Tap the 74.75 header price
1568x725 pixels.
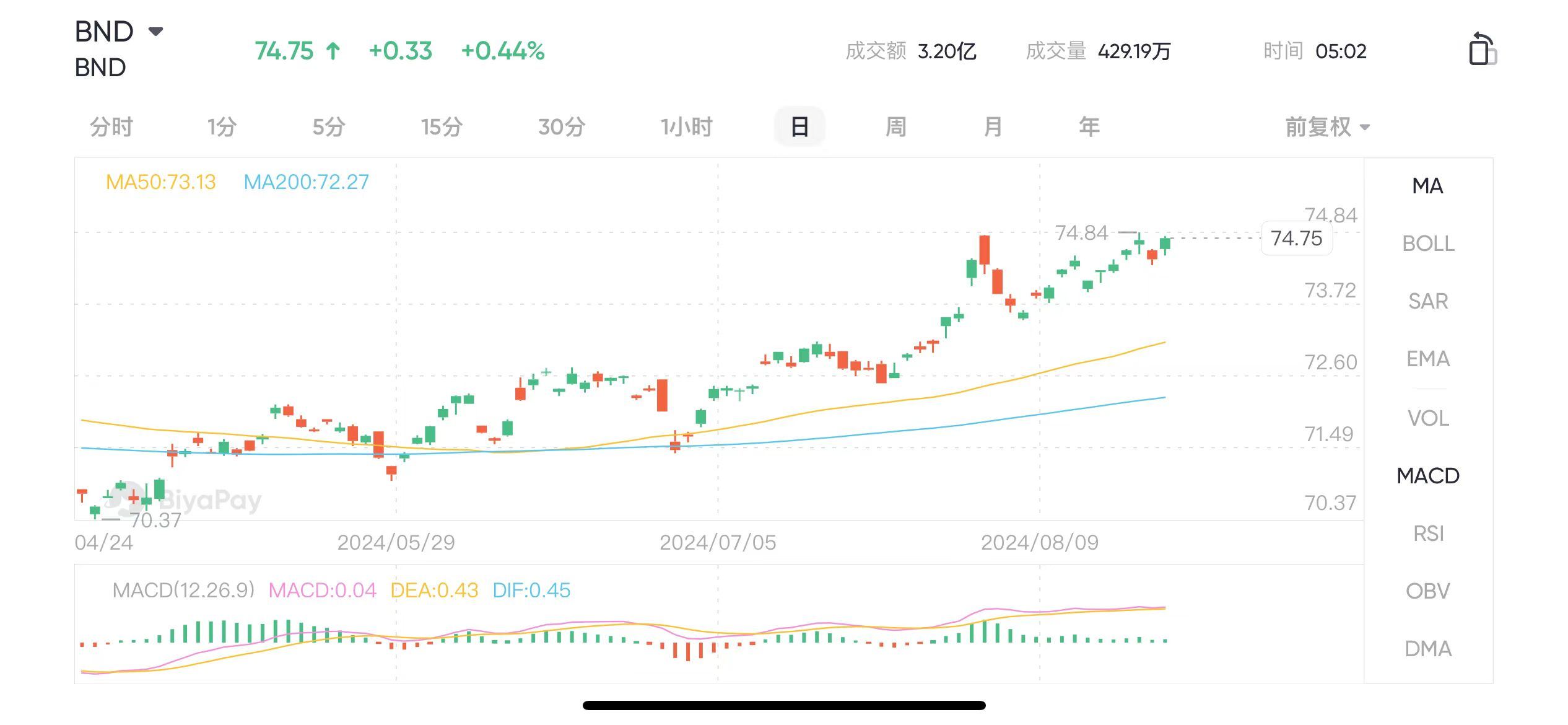point(284,51)
